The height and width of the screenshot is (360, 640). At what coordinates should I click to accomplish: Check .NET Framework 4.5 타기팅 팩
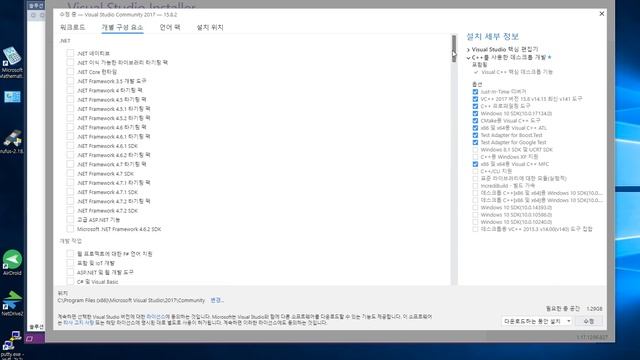[70, 99]
